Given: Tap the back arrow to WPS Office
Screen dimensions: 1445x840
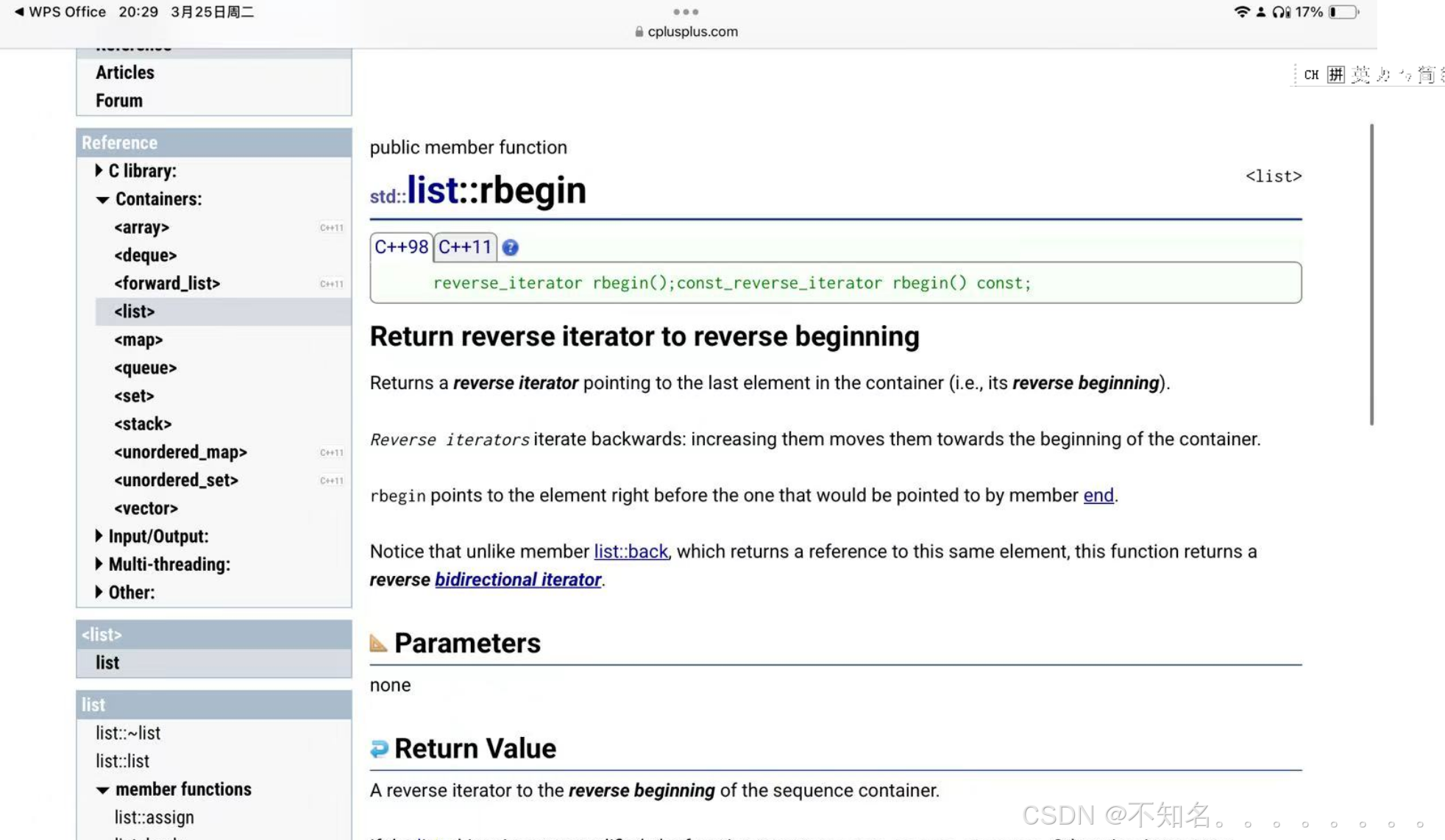Looking at the screenshot, I should point(19,12).
